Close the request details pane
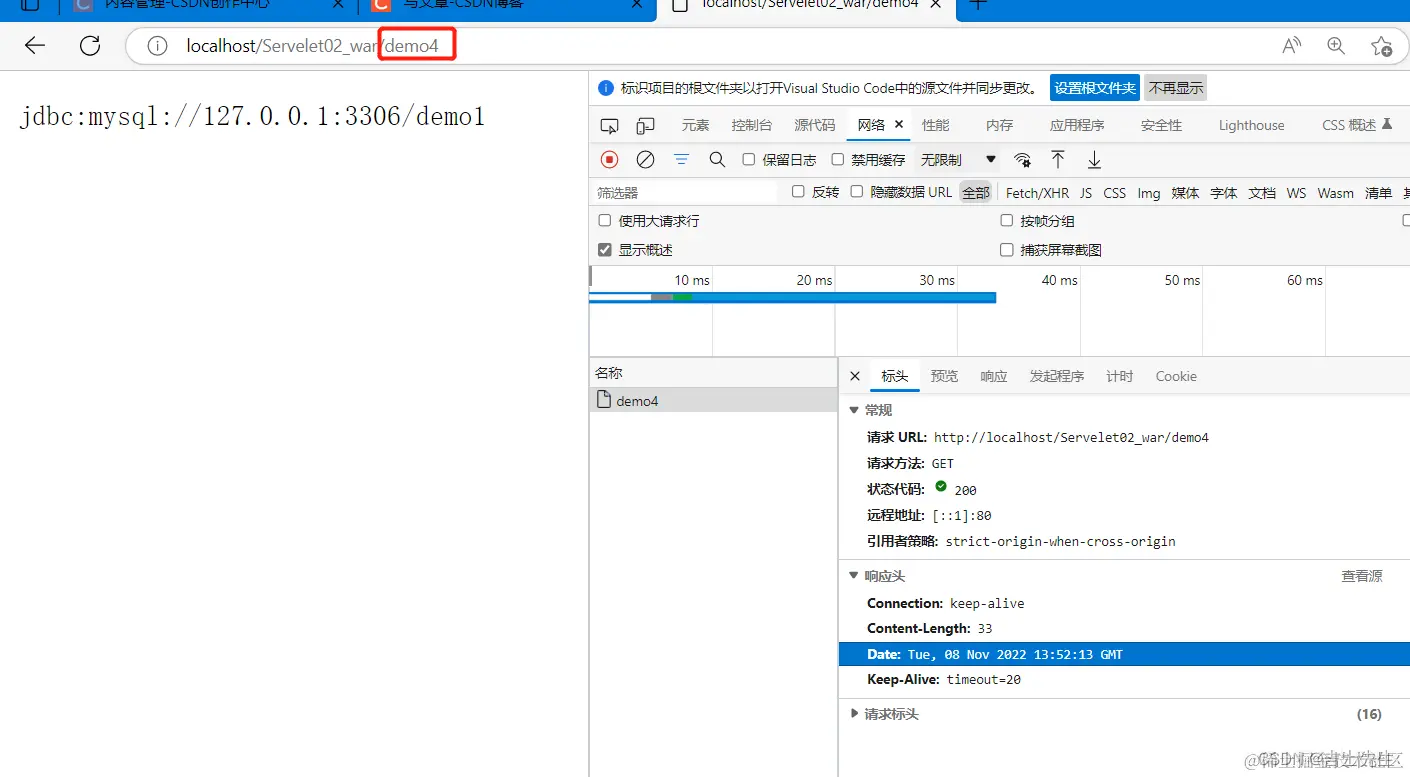 tap(855, 376)
